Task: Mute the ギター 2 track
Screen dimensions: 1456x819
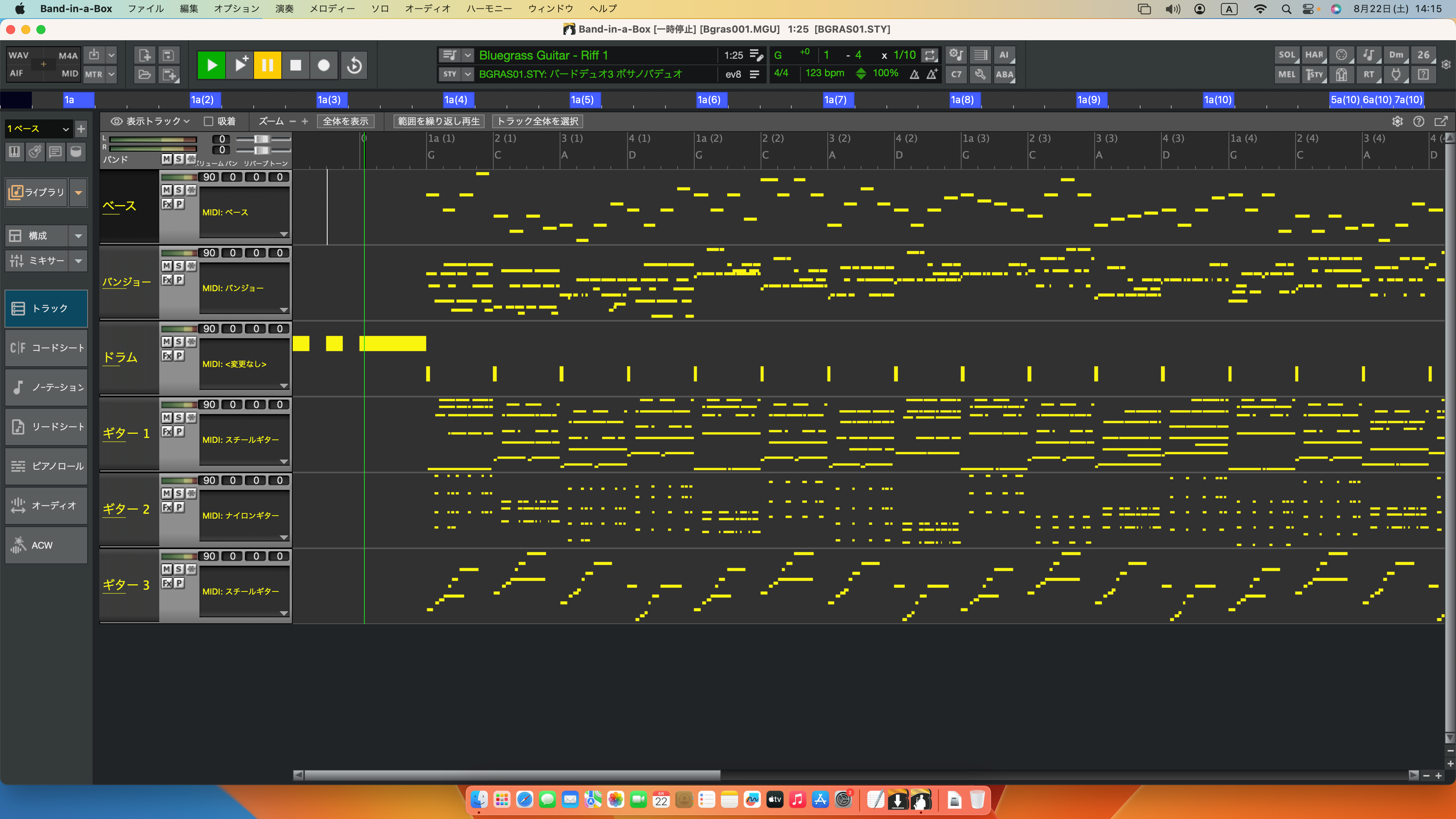Action: [x=167, y=493]
